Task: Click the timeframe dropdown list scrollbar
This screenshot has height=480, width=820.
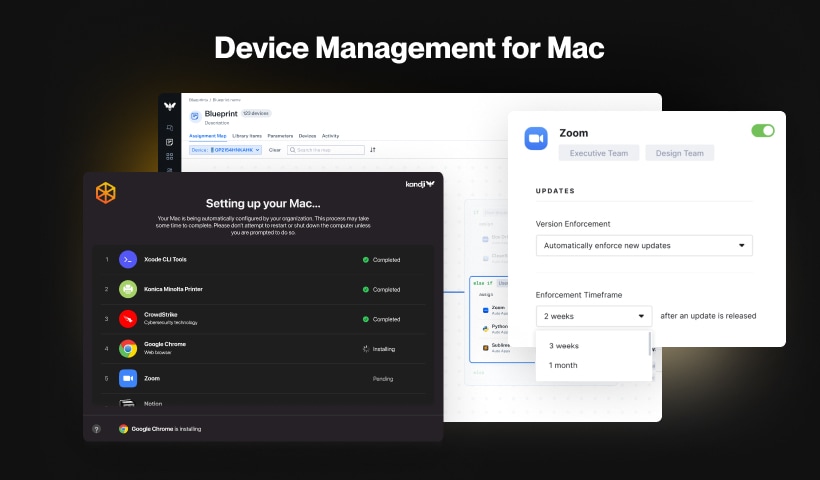Action: [650, 344]
